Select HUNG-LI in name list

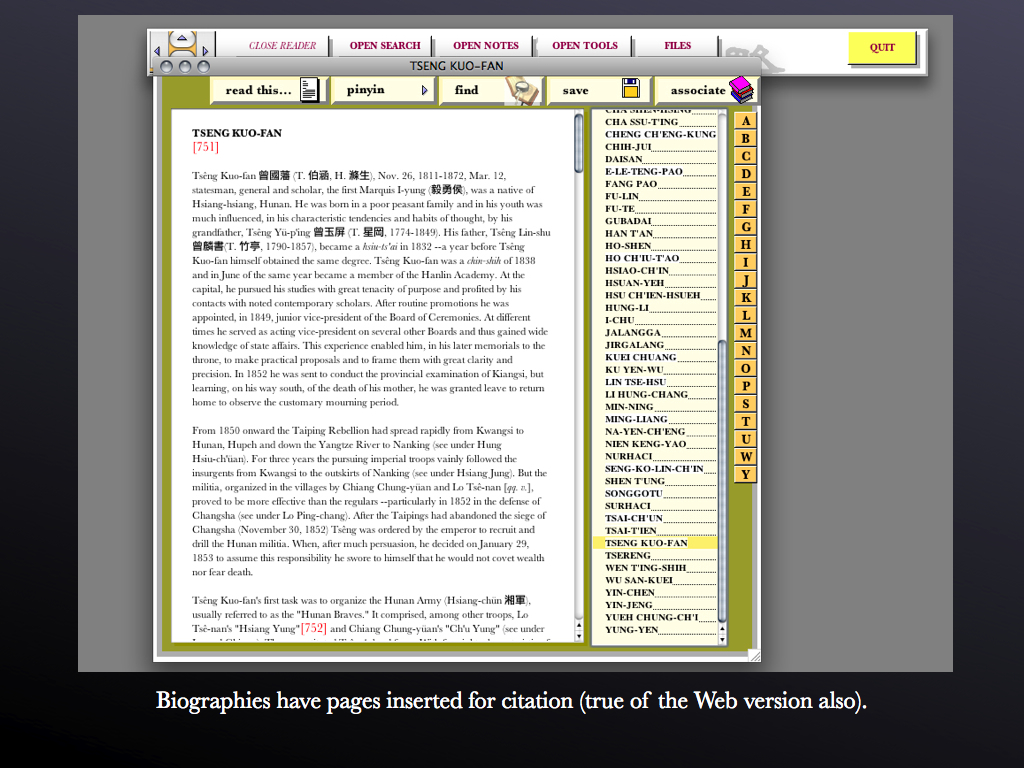tap(626, 308)
